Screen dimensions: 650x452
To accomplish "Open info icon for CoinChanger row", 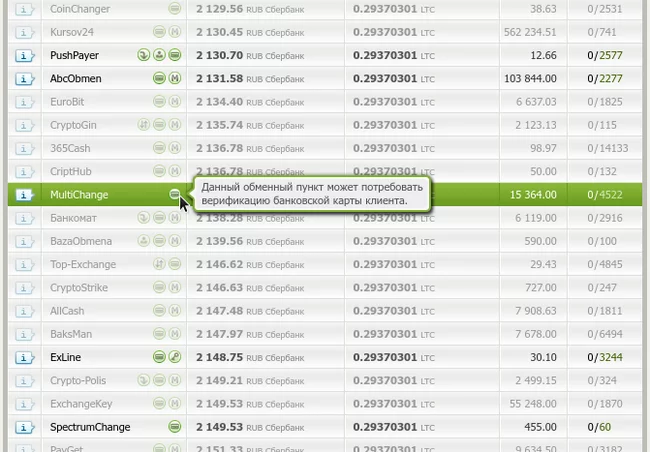I will tap(24, 9).
